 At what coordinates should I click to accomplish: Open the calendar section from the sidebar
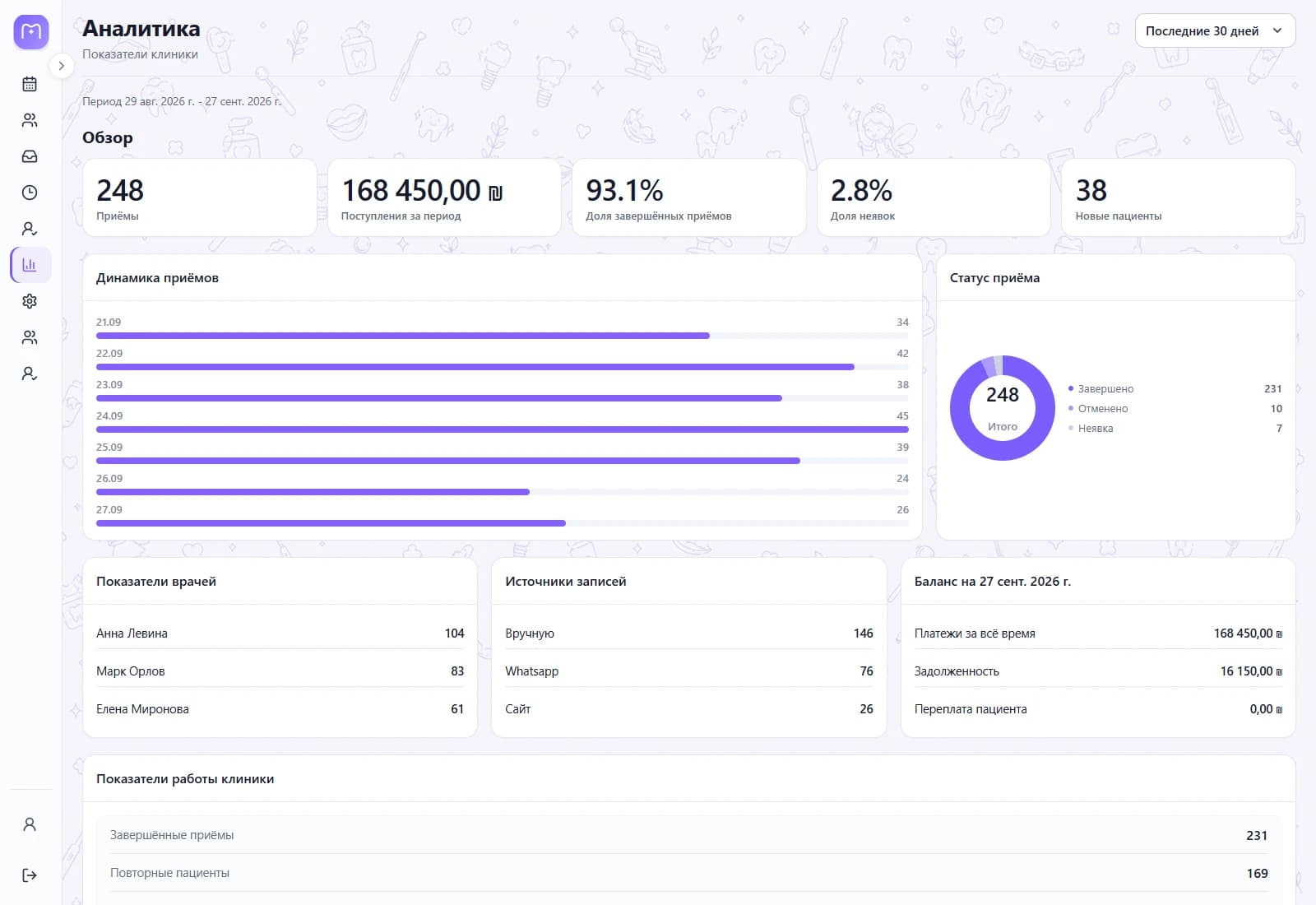point(30,84)
